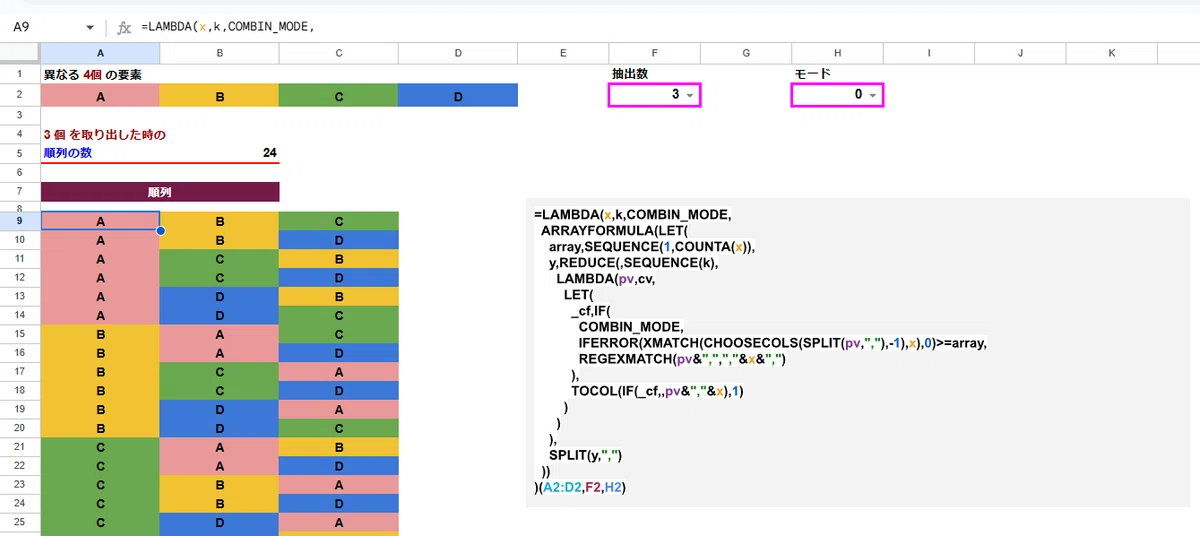This screenshot has height=536, width=1200.
Task: Select column D header
Action: click(458, 51)
